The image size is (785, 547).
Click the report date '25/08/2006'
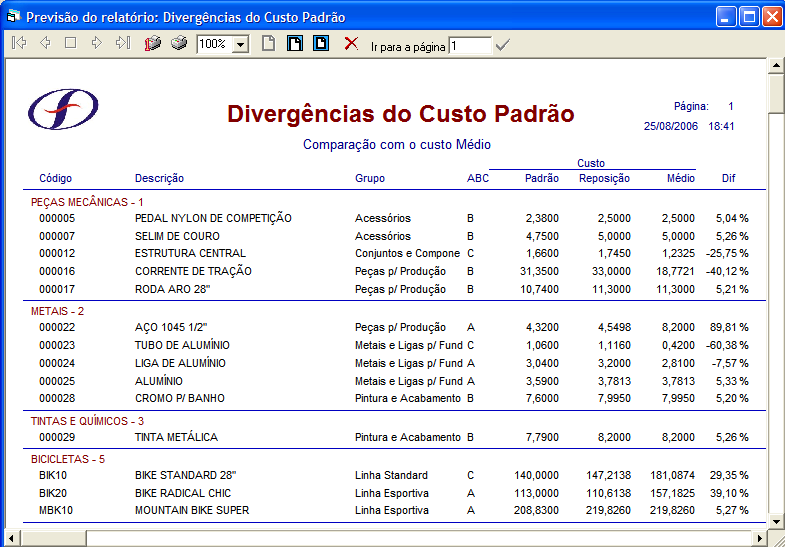point(671,126)
